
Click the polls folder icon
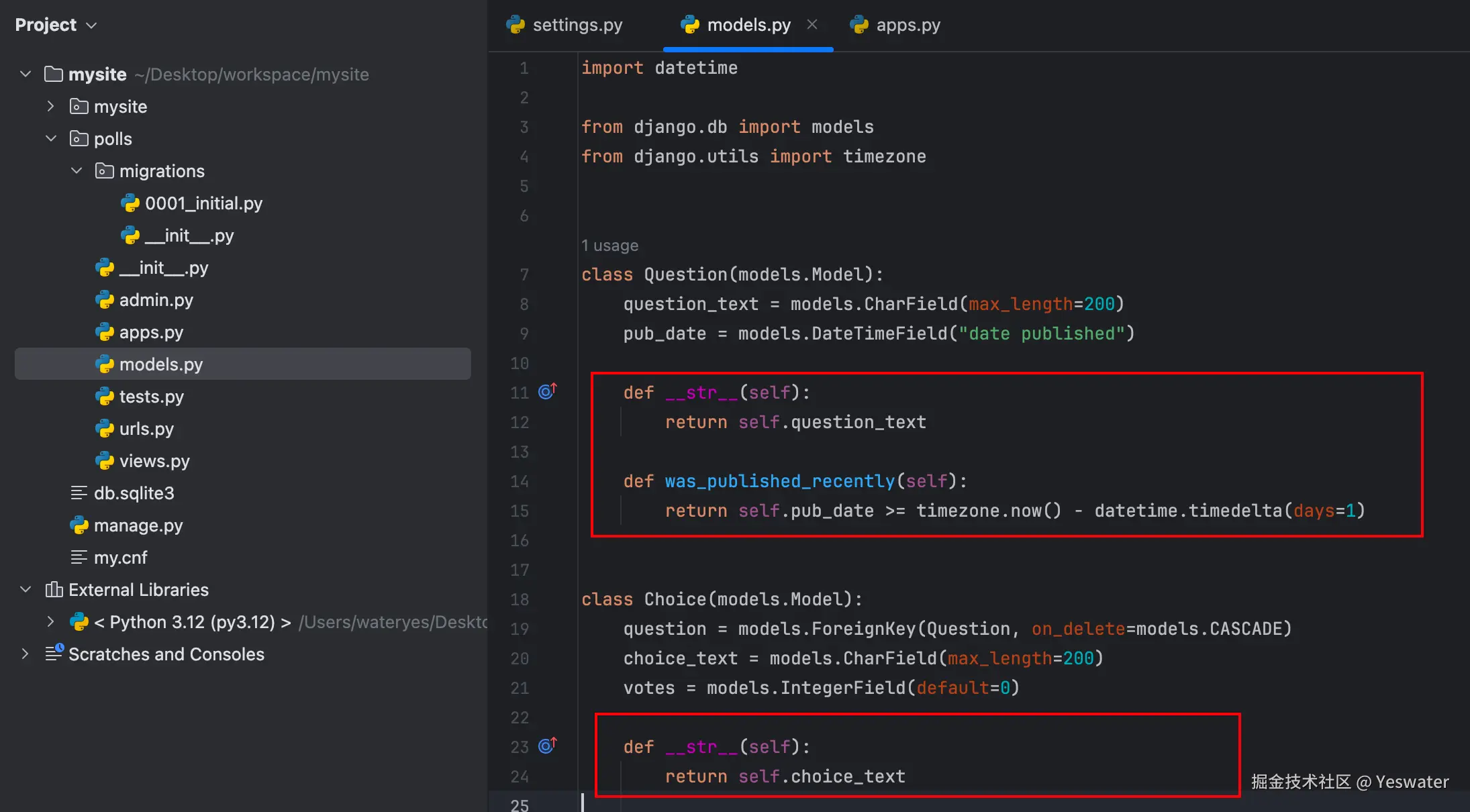coord(79,139)
